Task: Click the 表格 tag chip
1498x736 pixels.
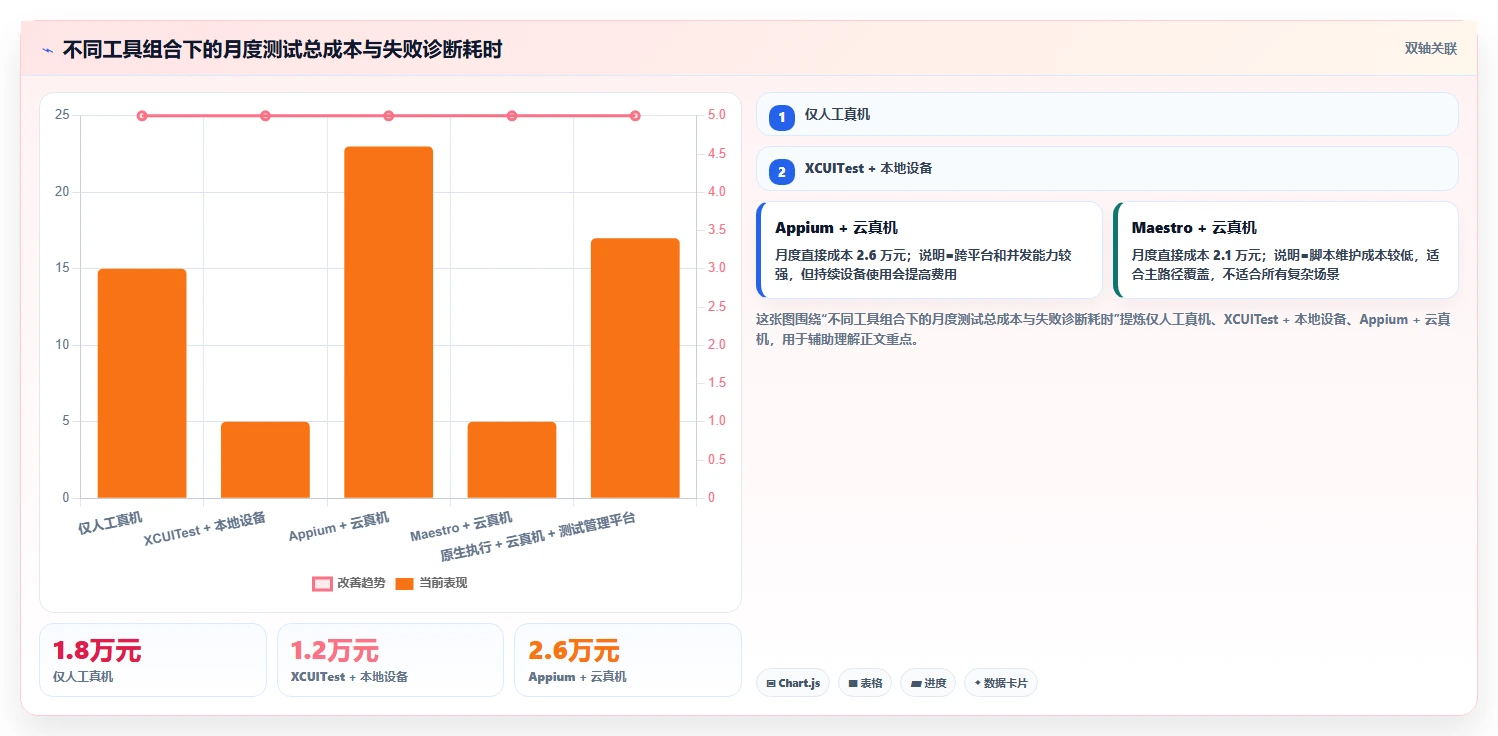Action: 865,683
